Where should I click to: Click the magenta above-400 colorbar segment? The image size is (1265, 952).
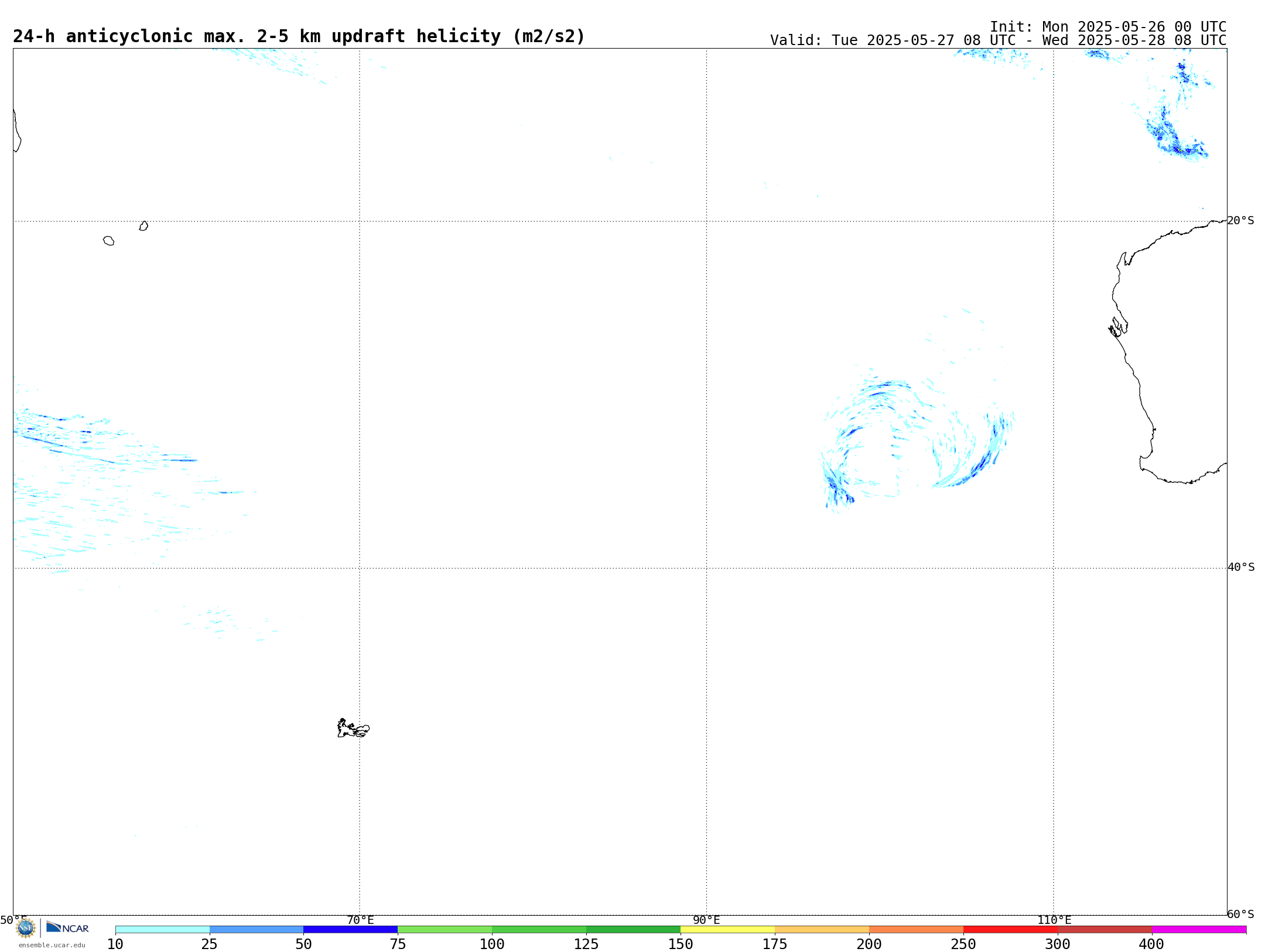click(x=1199, y=930)
